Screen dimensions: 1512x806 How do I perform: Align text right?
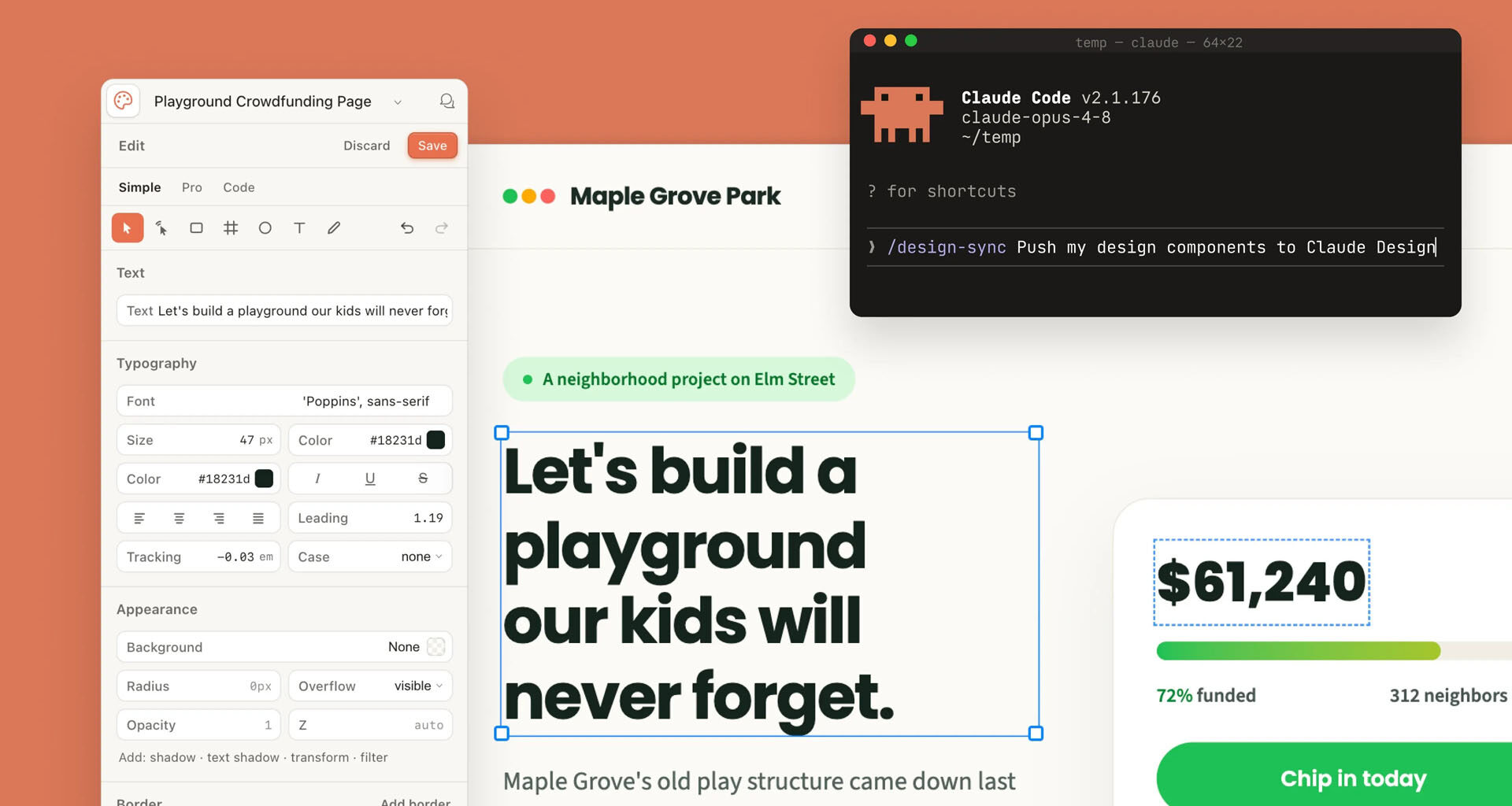[x=219, y=518]
